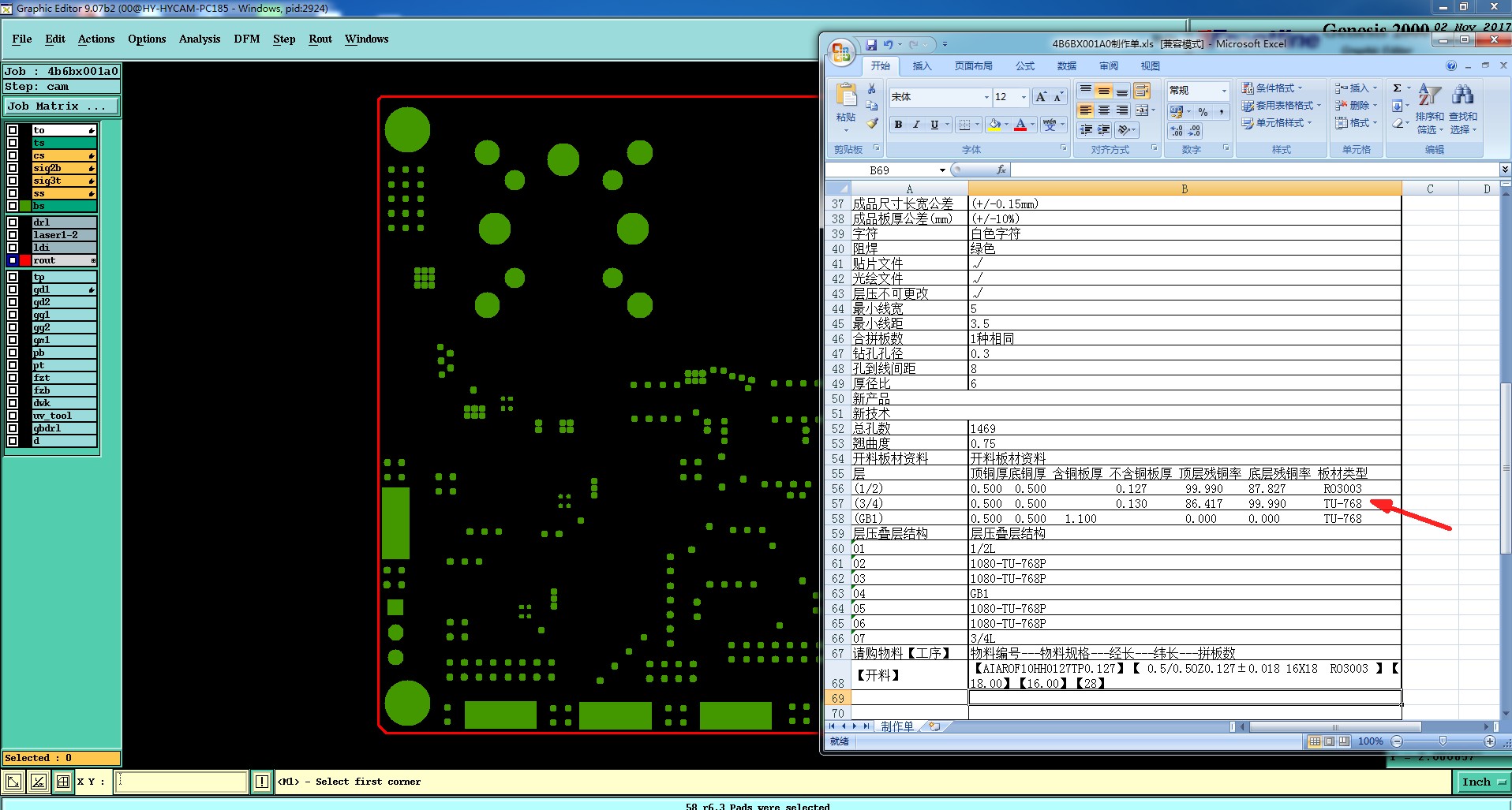Expand the formula bar
The image size is (1512, 810).
pyautogui.click(x=1505, y=170)
